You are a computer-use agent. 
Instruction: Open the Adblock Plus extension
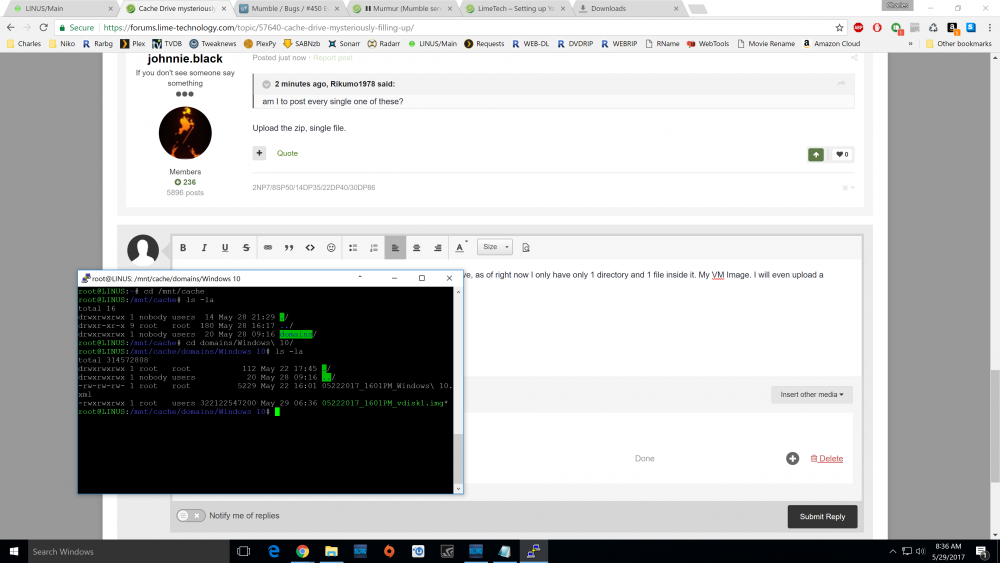[858, 27]
